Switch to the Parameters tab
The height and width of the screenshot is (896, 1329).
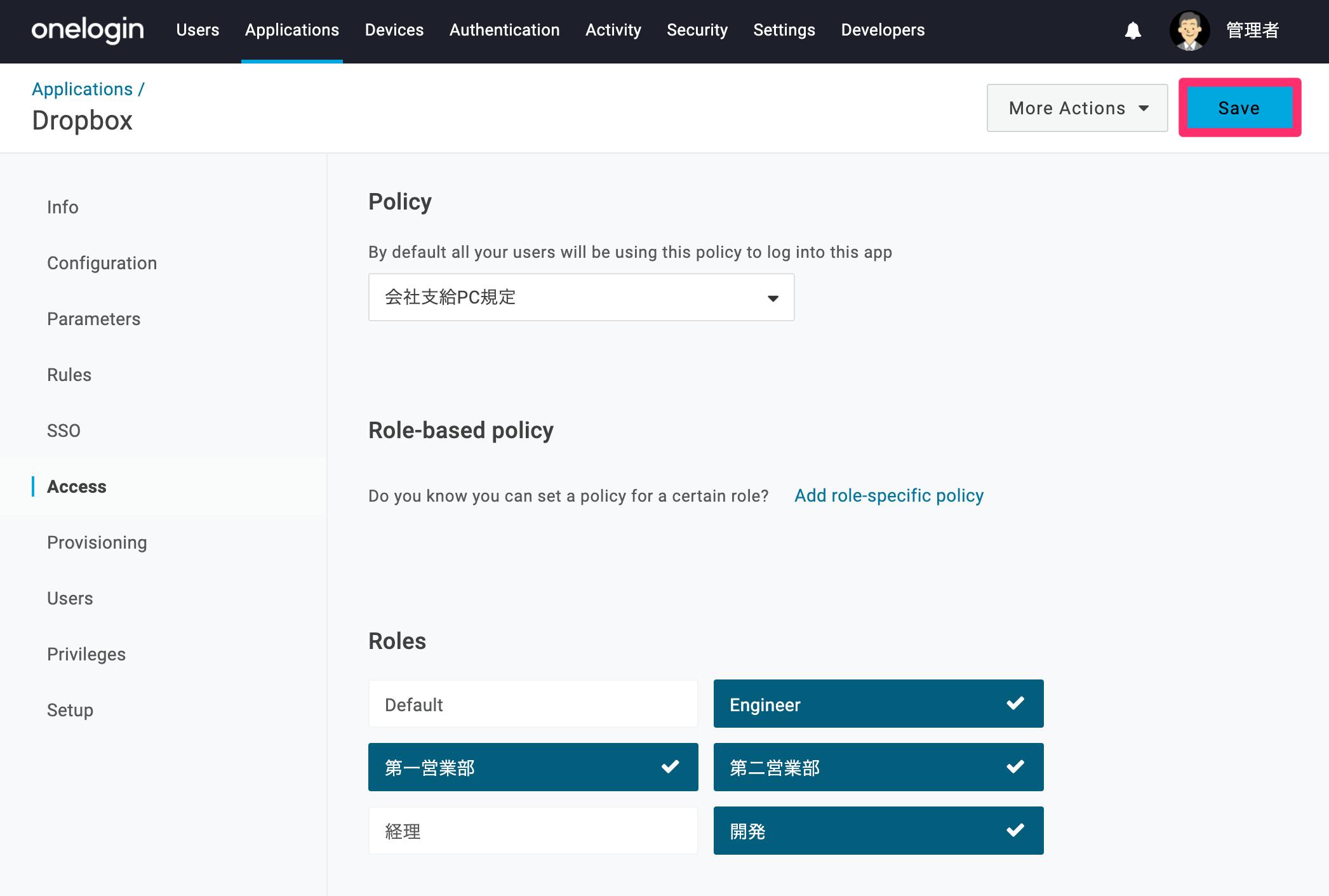pyautogui.click(x=94, y=319)
